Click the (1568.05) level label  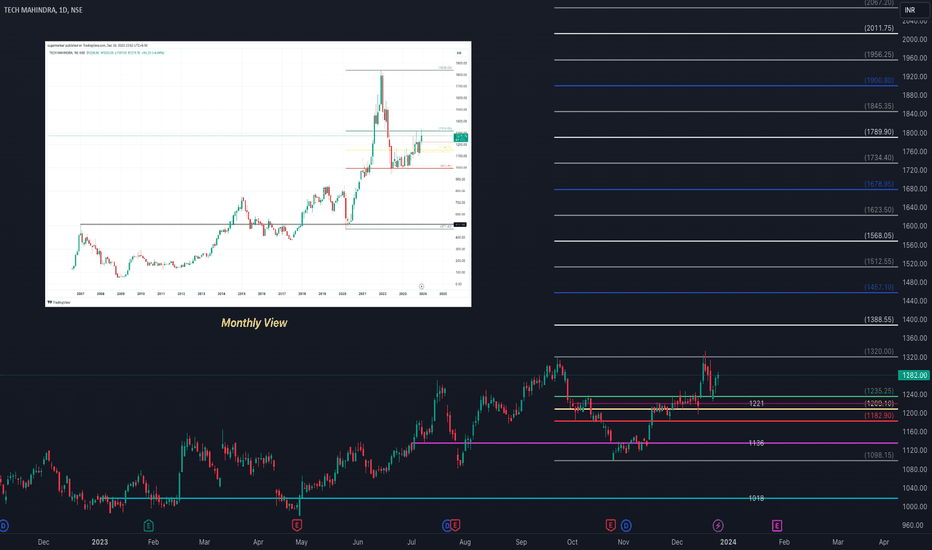coord(879,235)
